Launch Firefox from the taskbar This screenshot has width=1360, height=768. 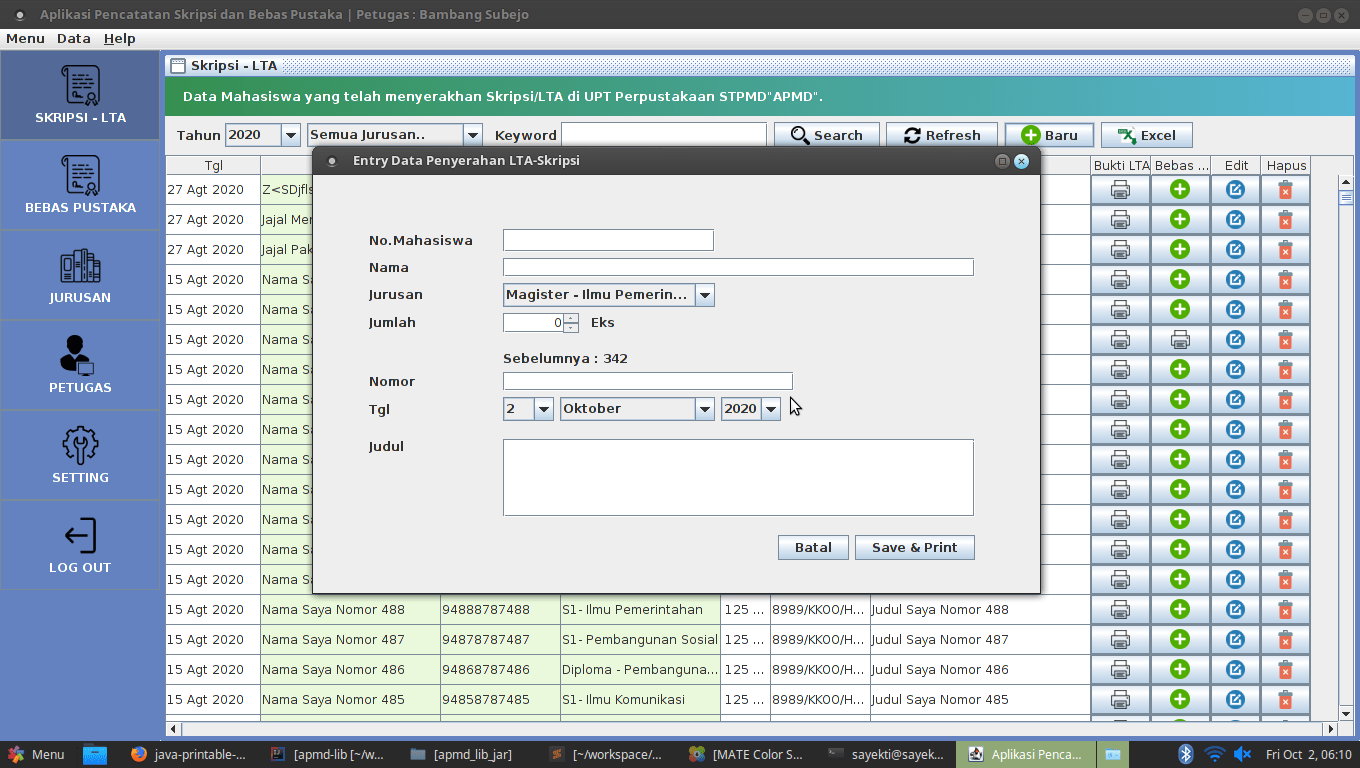pyautogui.click(x=138, y=755)
